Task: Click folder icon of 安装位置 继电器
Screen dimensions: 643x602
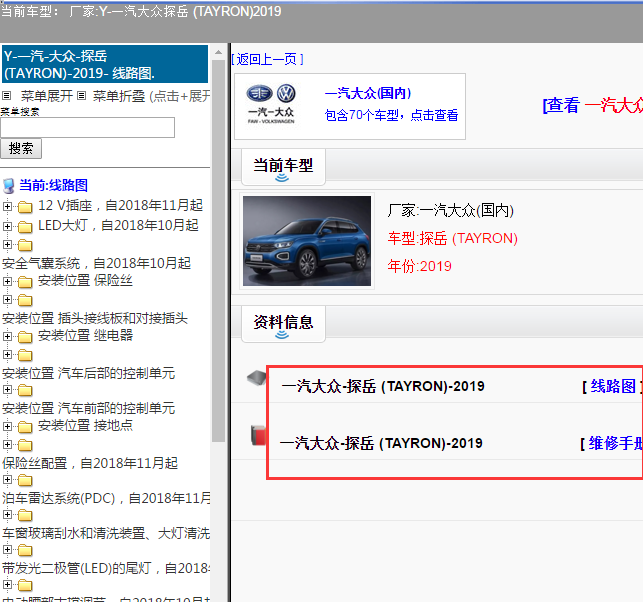Action: 25,337
